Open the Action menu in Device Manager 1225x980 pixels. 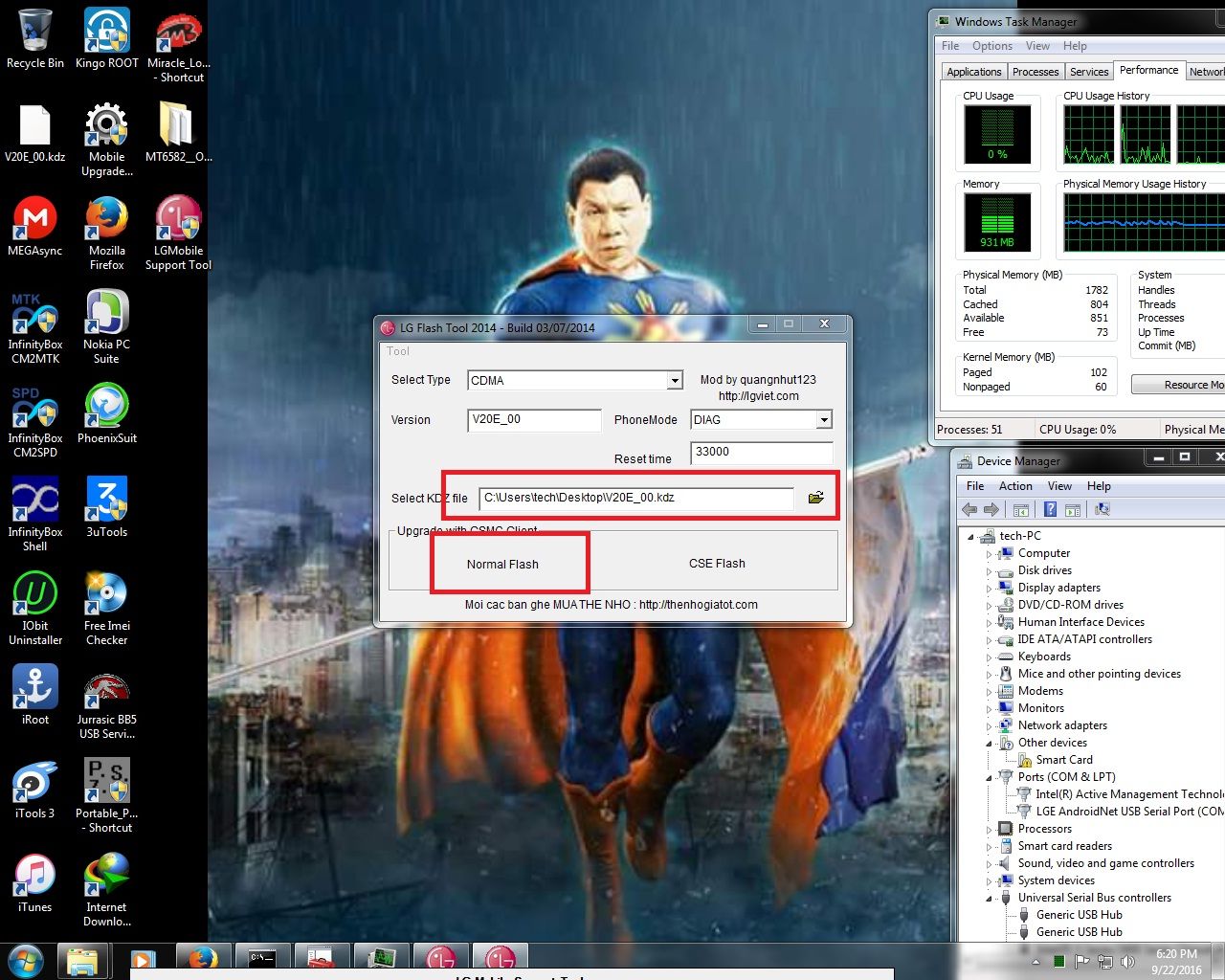click(x=1015, y=486)
